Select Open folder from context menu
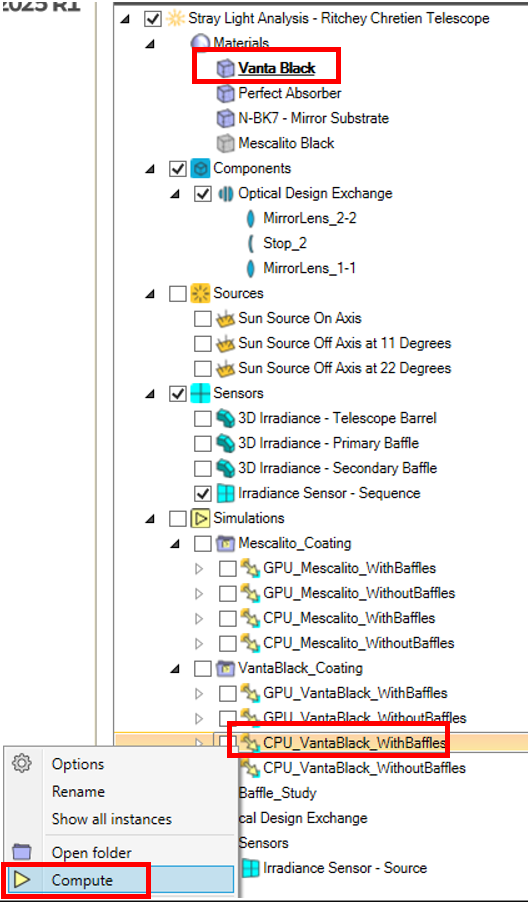Screen dimensions: 528x902 pyautogui.click(x=91, y=853)
